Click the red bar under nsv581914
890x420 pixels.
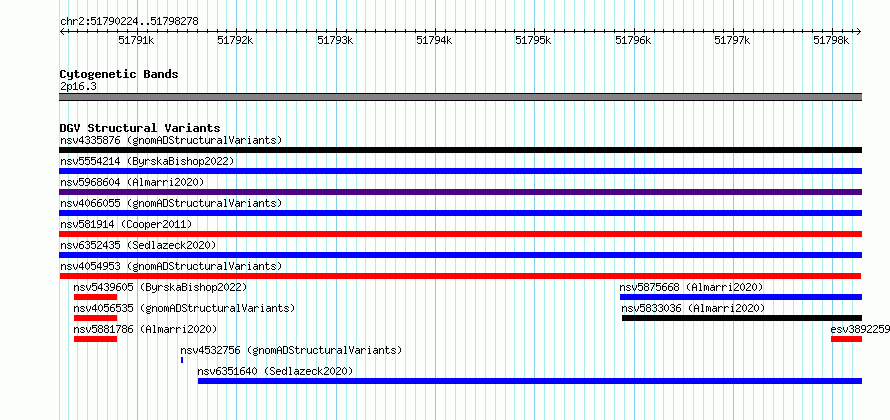tap(460, 234)
